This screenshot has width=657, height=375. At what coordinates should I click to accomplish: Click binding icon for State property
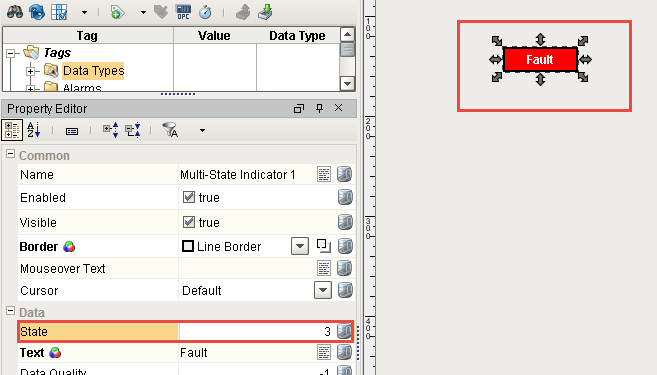[344, 331]
